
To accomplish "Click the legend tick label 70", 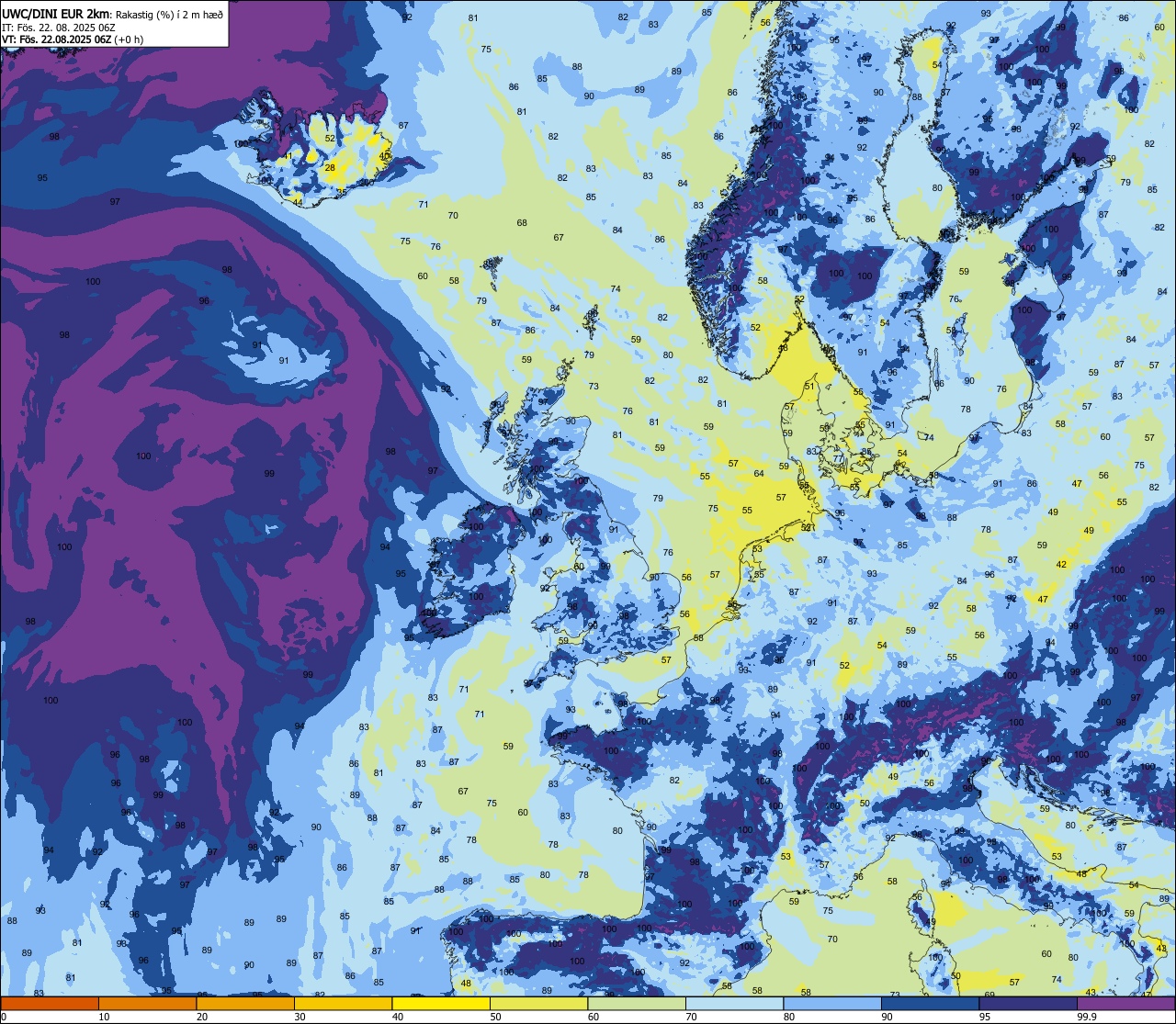I will [691, 1017].
